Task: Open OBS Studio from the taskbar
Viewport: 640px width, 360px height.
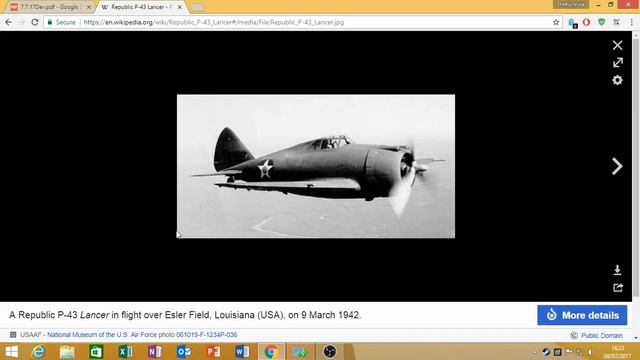Action: point(329,351)
